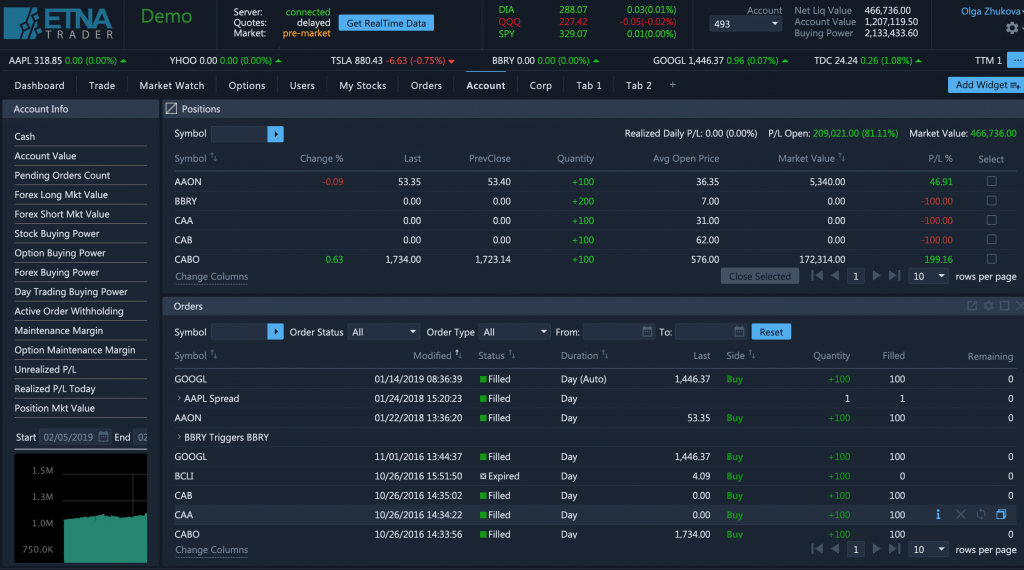
Task: Click the Start date 02/05/2019 field
Action: point(75,437)
